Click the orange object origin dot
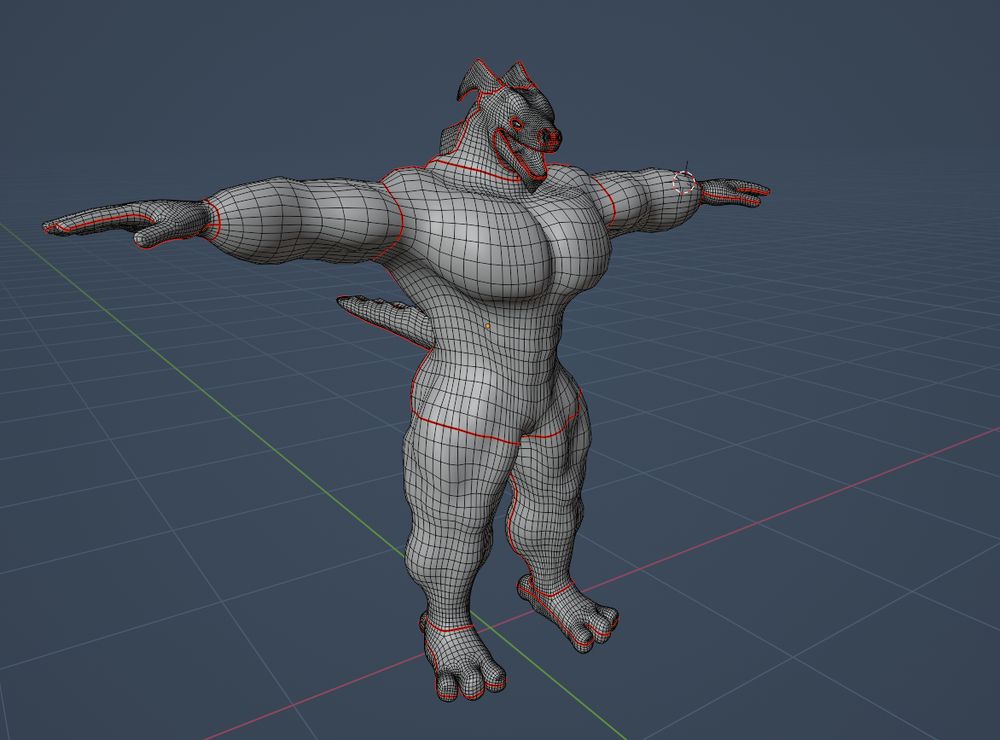1000x740 pixels. coord(488,326)
